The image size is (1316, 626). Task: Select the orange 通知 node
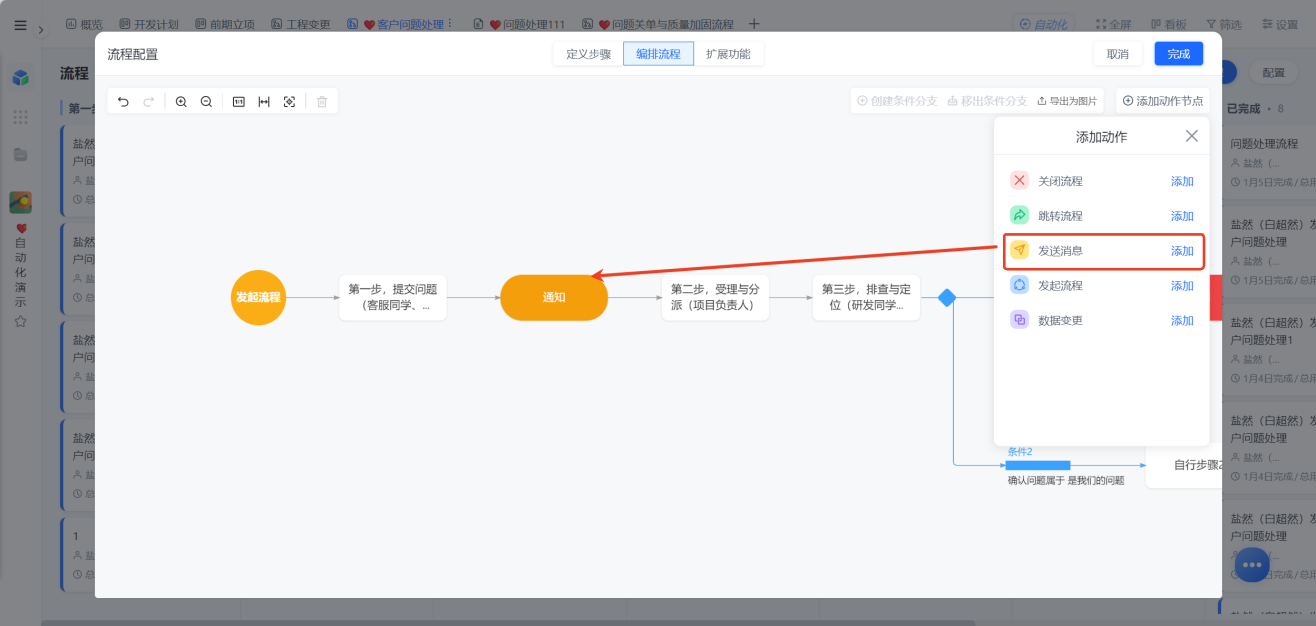pyautogui.click(x=554, y=297)
